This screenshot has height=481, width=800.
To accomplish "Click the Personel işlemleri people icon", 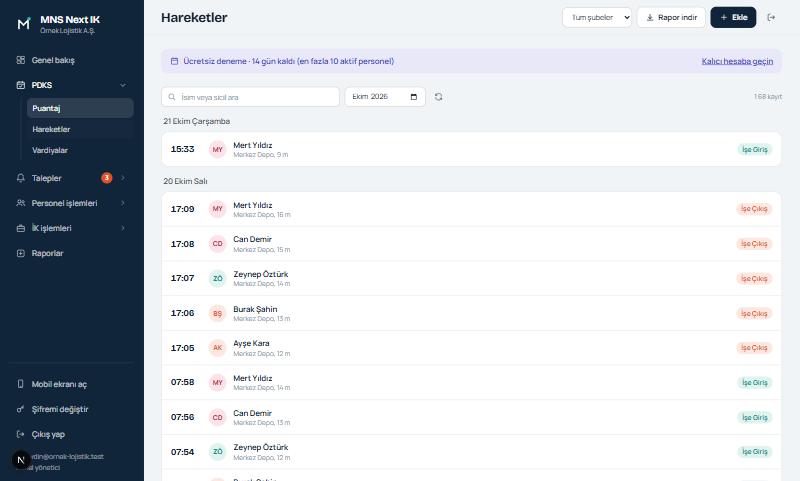I will [x=20, y=203].
